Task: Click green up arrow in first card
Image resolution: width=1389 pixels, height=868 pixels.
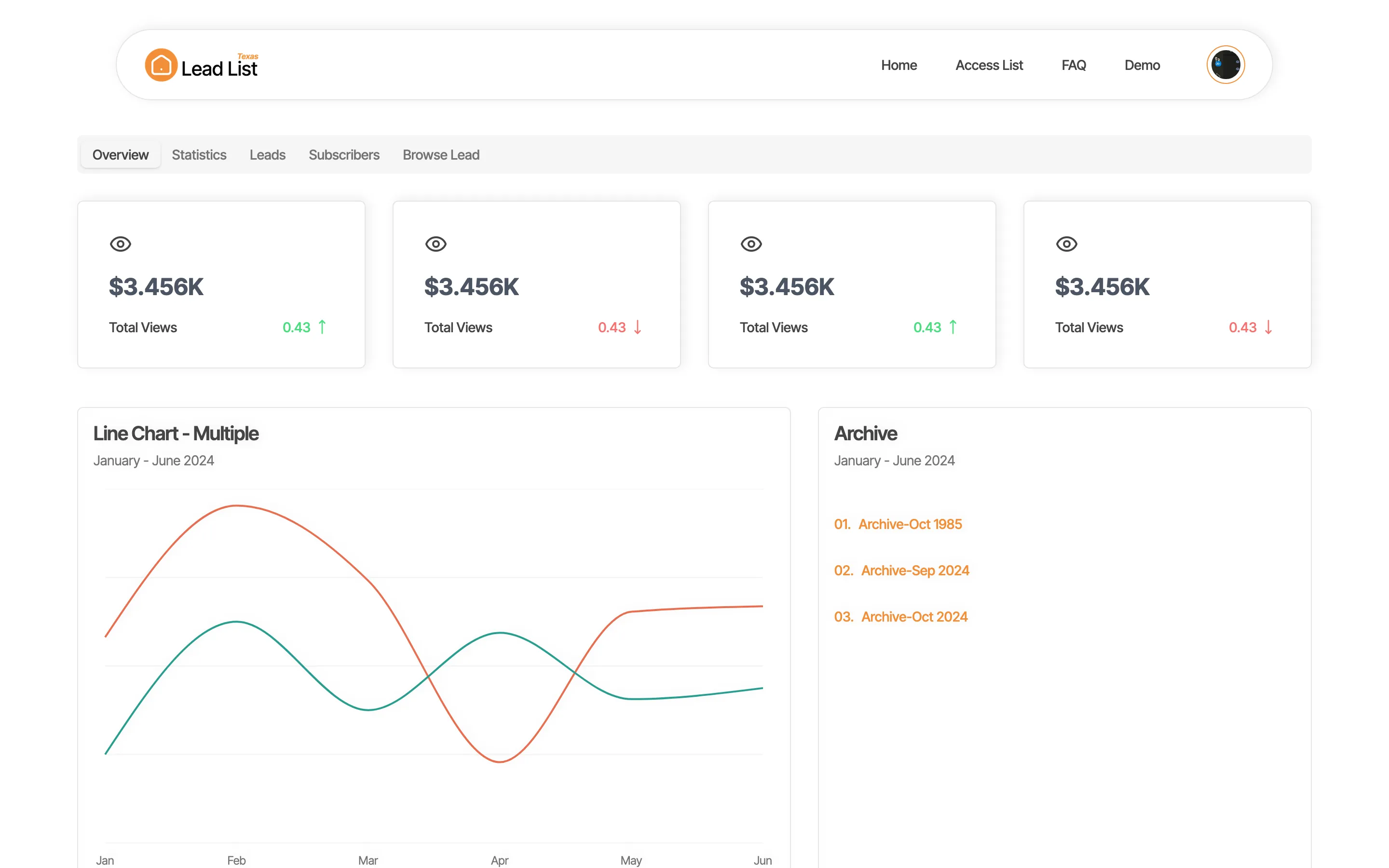Action: pyautogui.click(x=322, y=326)
